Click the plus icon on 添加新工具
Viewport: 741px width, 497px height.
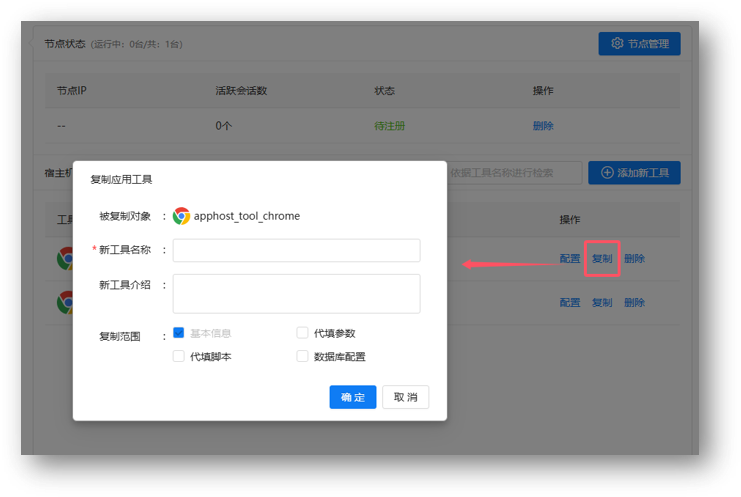point(607,173)
